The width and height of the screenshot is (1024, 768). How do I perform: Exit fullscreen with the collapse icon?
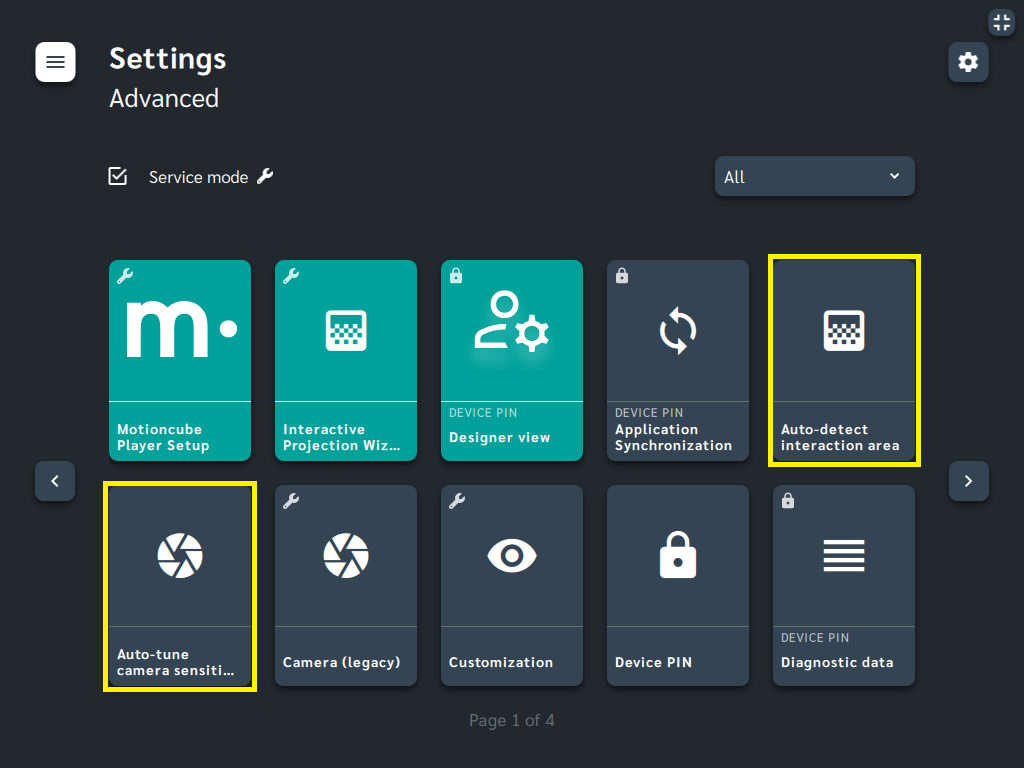pyautogui.click(x=1001, y=22)
